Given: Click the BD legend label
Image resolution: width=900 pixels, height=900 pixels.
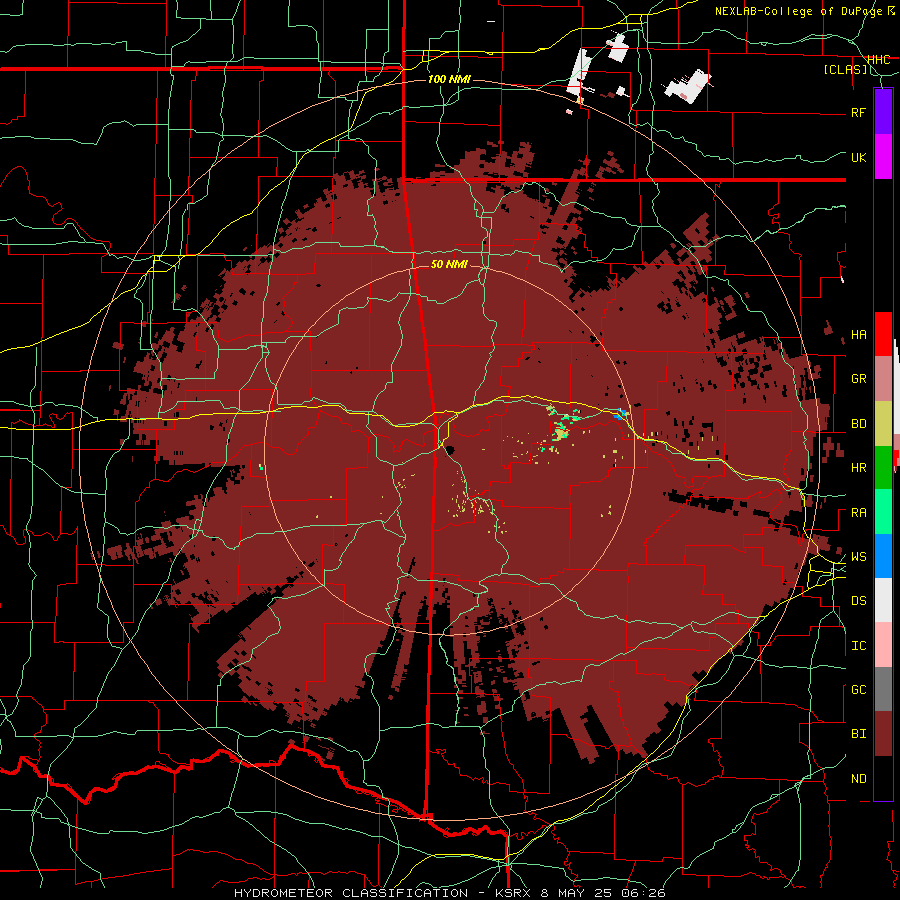Looking at the screenshot, I should click(858, 424).
